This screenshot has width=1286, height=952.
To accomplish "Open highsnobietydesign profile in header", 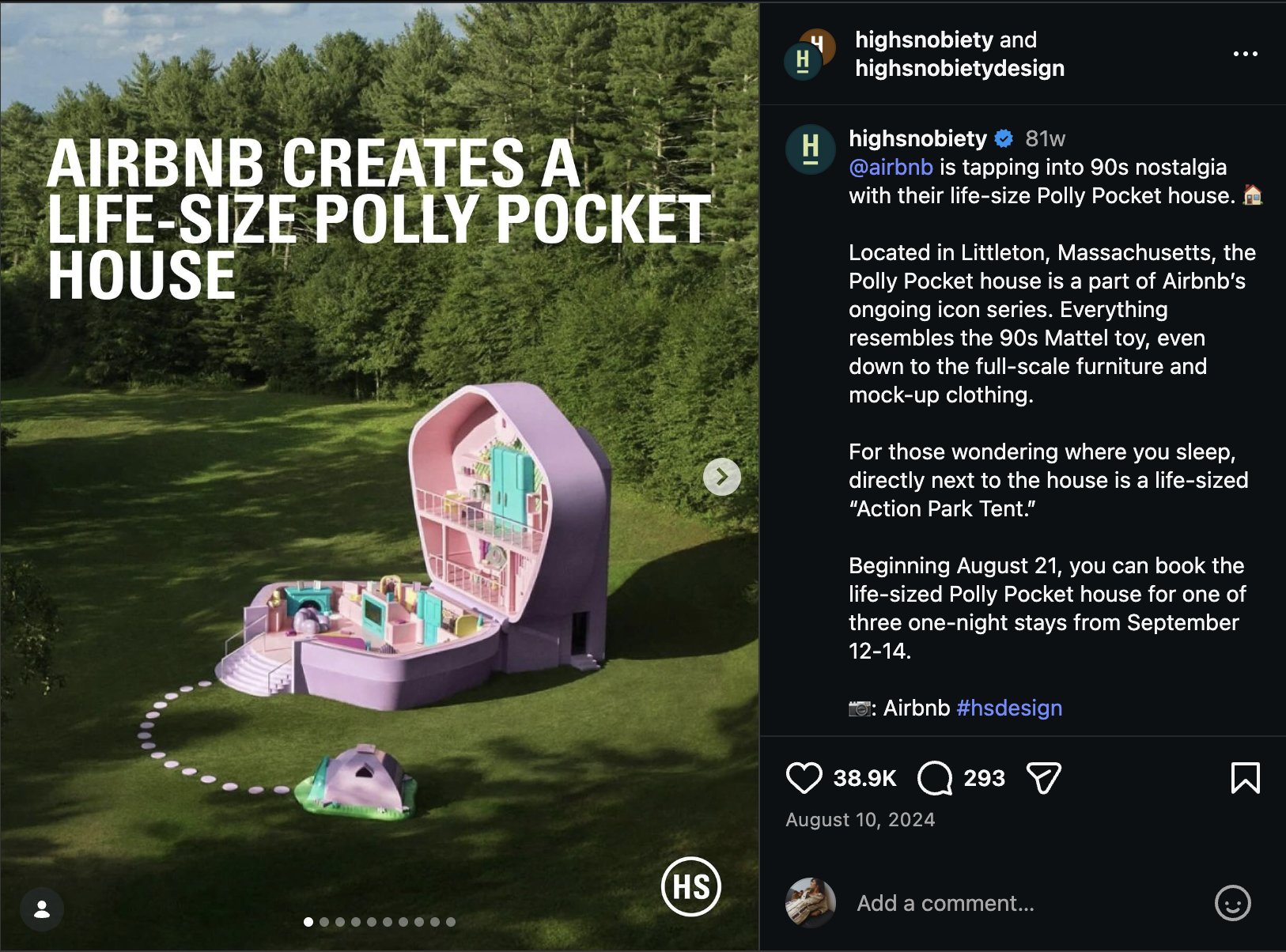I will coord(959,68).
